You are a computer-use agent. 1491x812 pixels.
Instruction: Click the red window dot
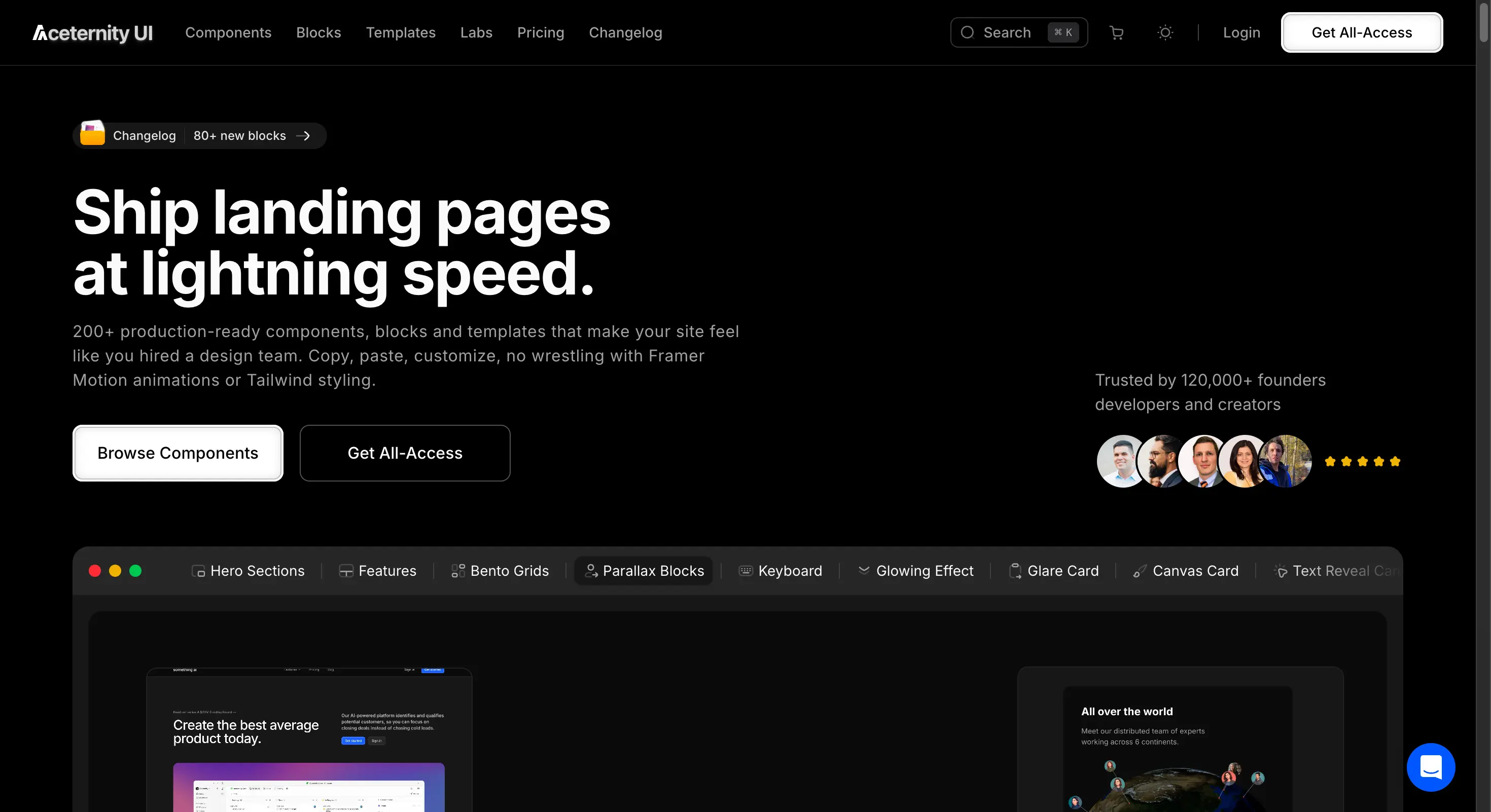95,571
